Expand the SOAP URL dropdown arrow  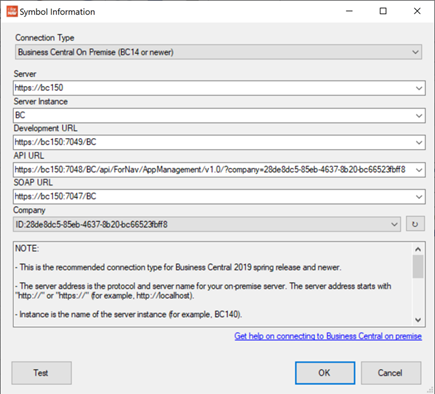pos(419,197)
